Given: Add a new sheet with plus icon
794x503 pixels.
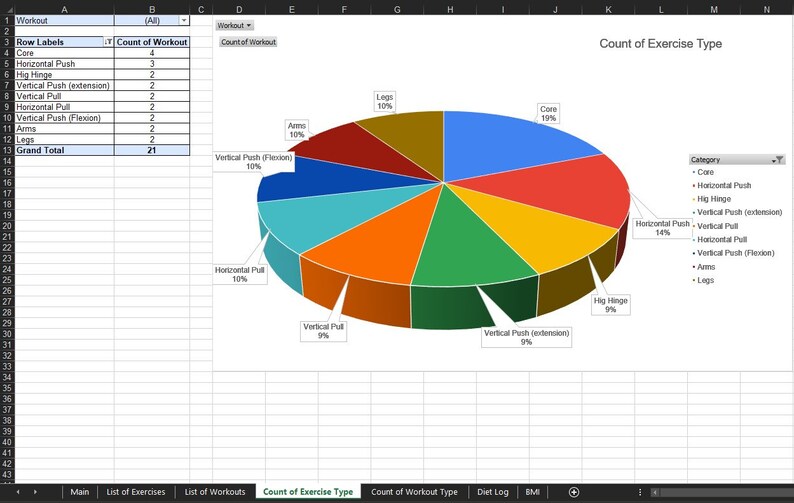Looking at the screenshot, I should coord(574,492).
